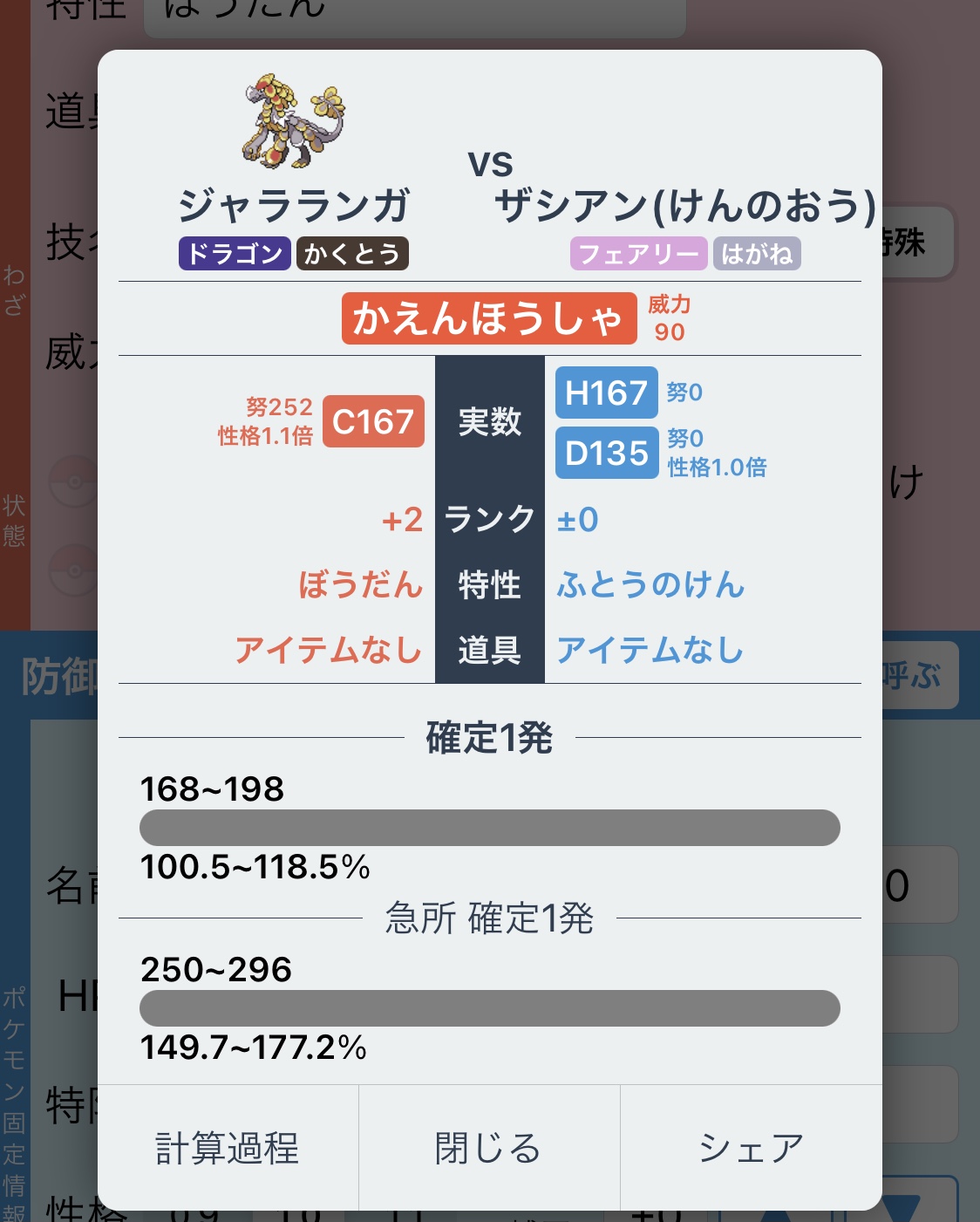Image resolution: width=980 pixels, height=1222 pixels.
Task: Click the Kommo-o Pokémon sprite
Action: click(x=293, y=121)
